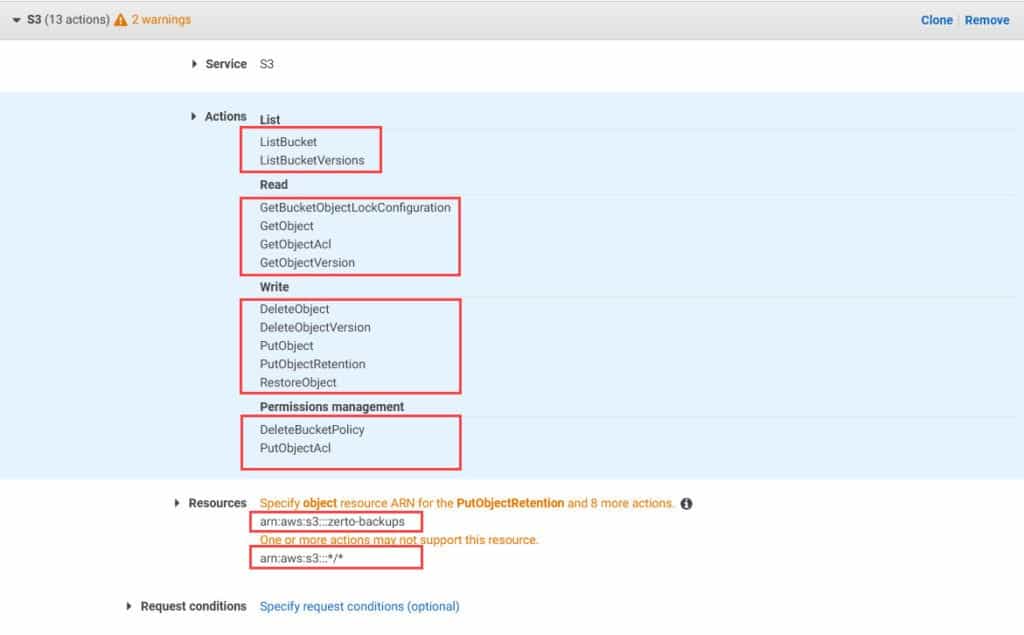Expand the Request conditions row

tap(130, 606)
